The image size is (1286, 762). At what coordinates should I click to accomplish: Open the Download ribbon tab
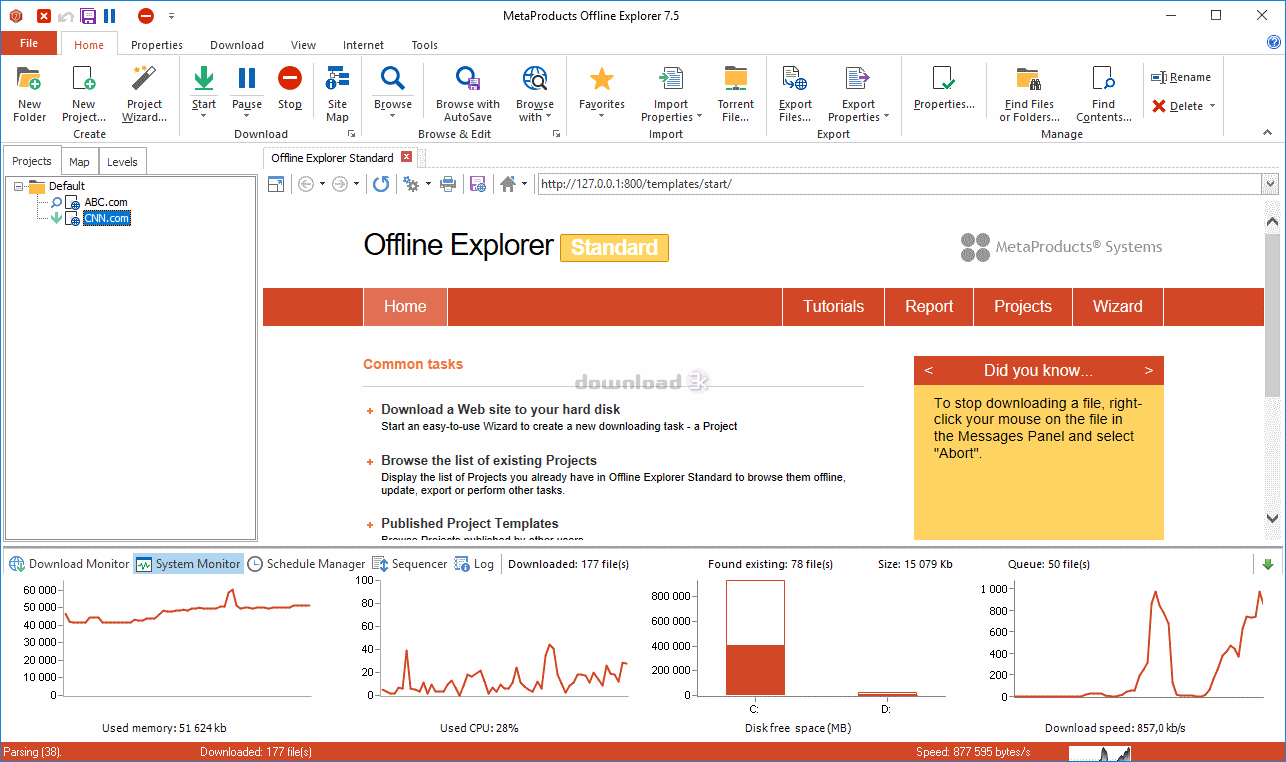(237, 45)
